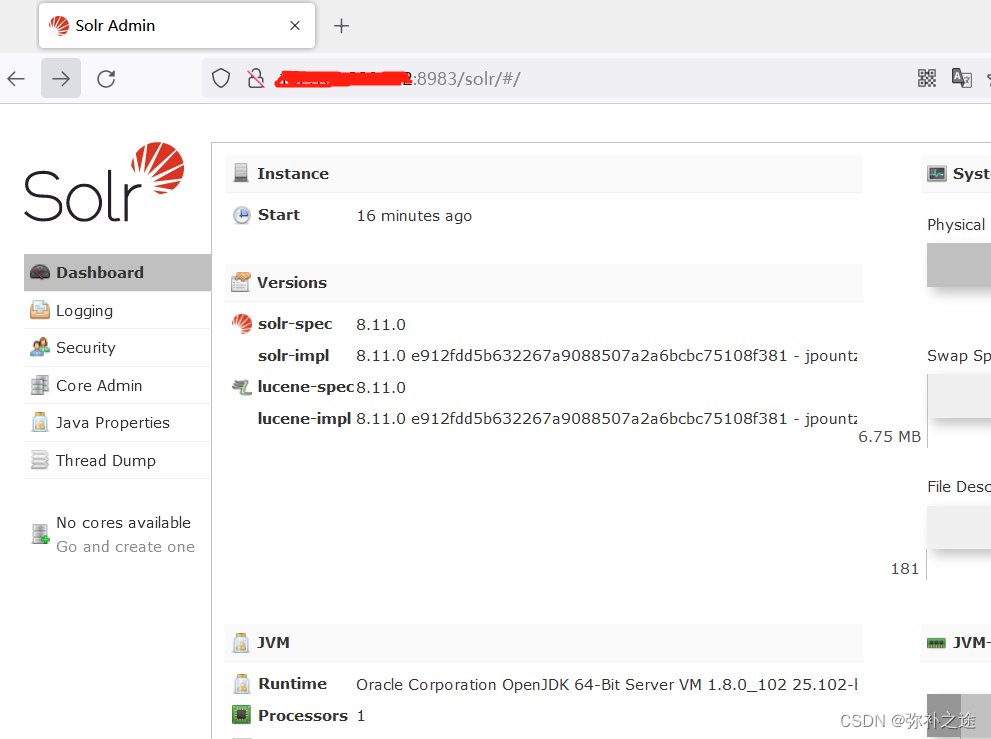Click the solr-impl version hash text
The image size is (991, 739).
(x=607, y=355)
